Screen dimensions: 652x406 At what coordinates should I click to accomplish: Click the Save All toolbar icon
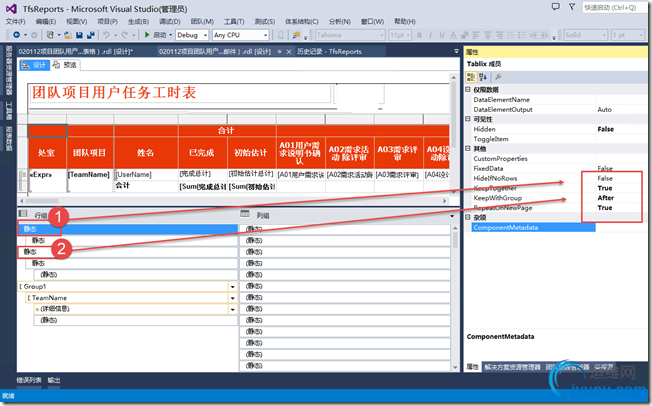click(90, 35)
